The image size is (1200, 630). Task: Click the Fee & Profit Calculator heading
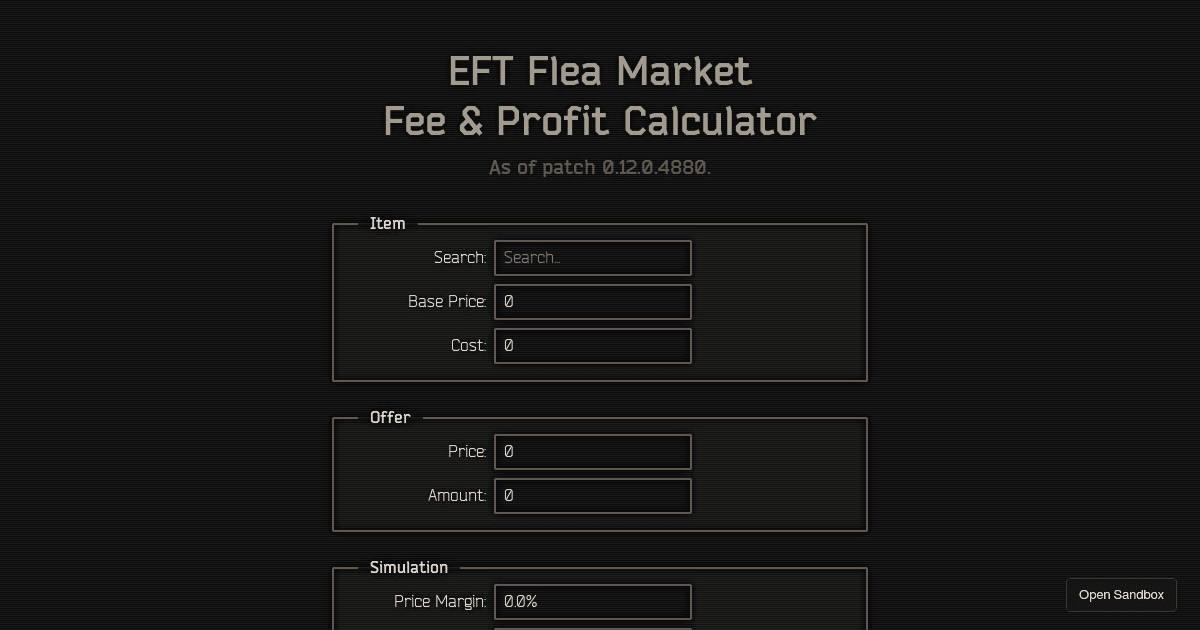599,120
